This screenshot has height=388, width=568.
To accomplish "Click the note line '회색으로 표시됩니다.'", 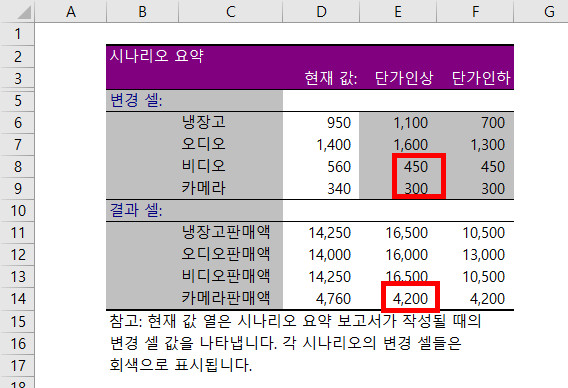I will 180,365.
